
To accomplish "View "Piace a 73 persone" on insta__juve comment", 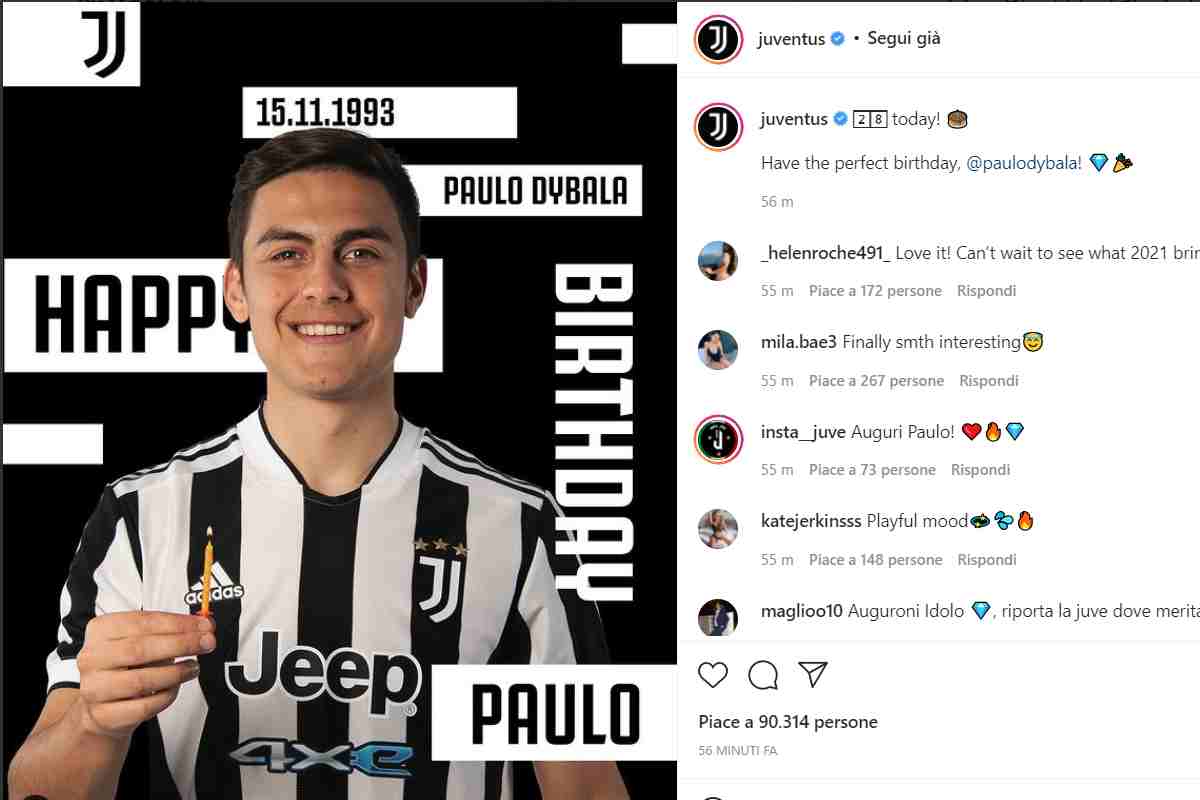I will click(x=872, y=470).
